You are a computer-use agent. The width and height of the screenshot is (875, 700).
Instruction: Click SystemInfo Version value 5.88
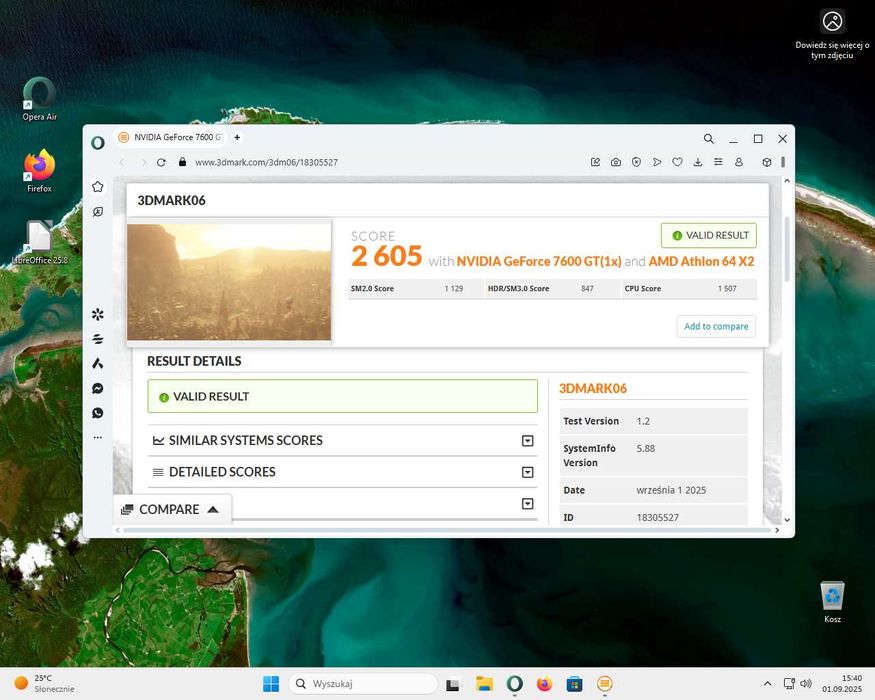click(x=646, y=448)
